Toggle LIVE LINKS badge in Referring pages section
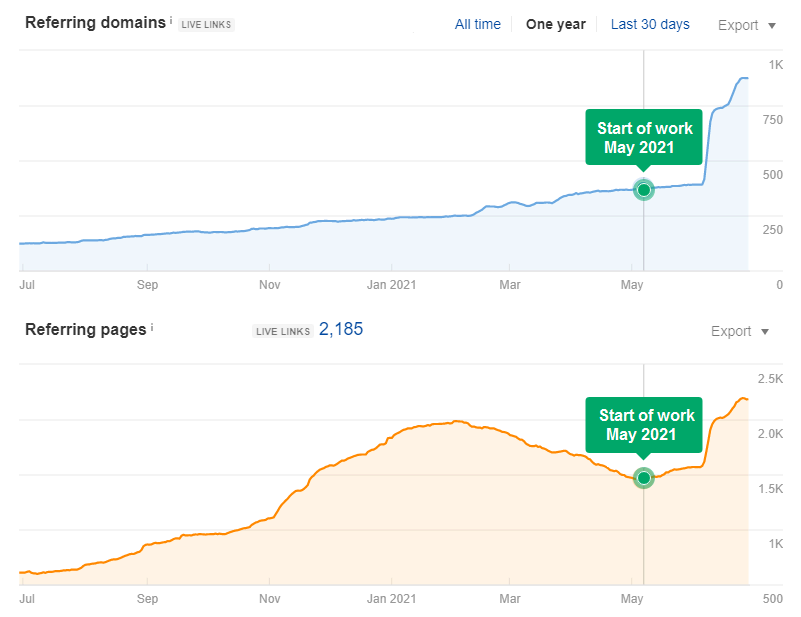Screen dimensions: 801x617 281,331
